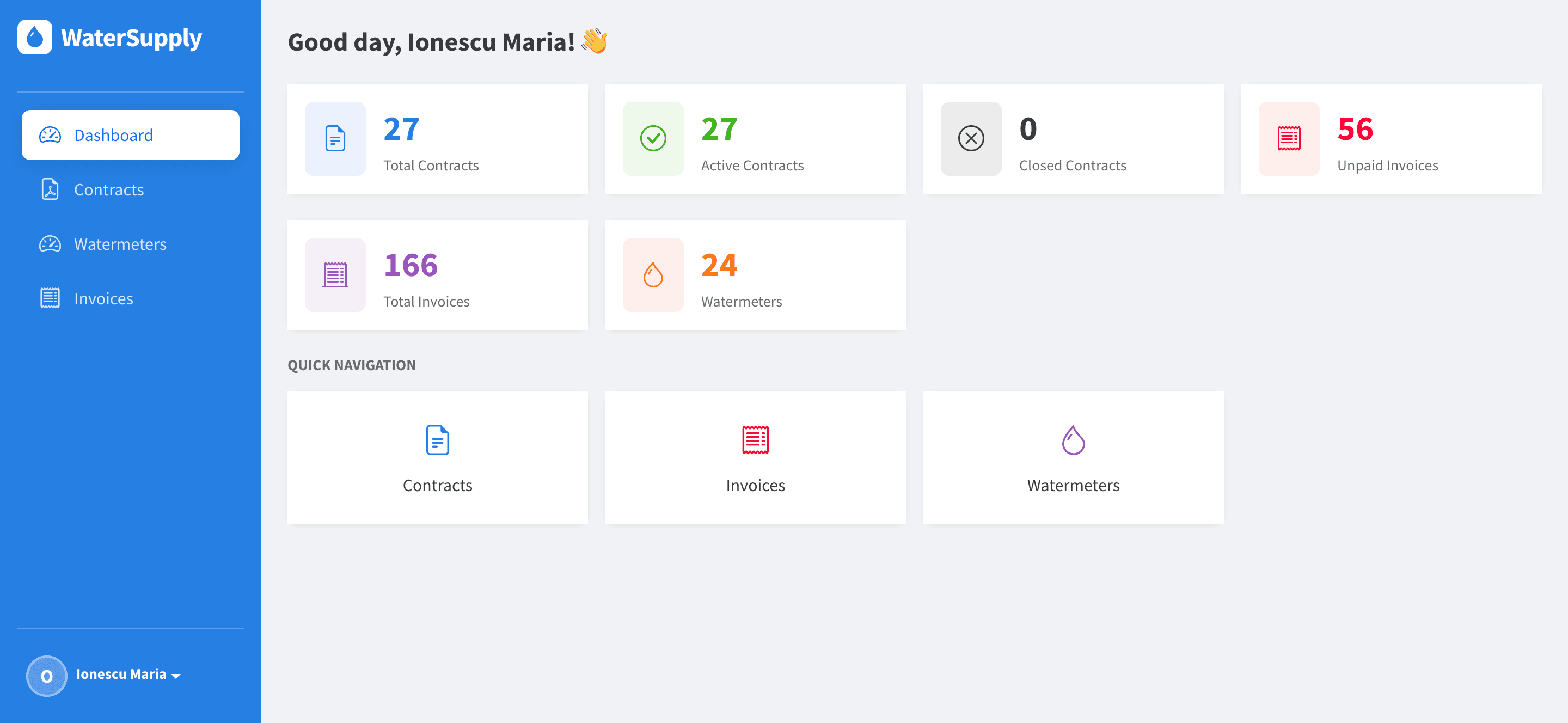This screenshot has height=723, width=1568.
Task: Click the Good day, Ionescu Maria greeting
Action: [431, 42]
